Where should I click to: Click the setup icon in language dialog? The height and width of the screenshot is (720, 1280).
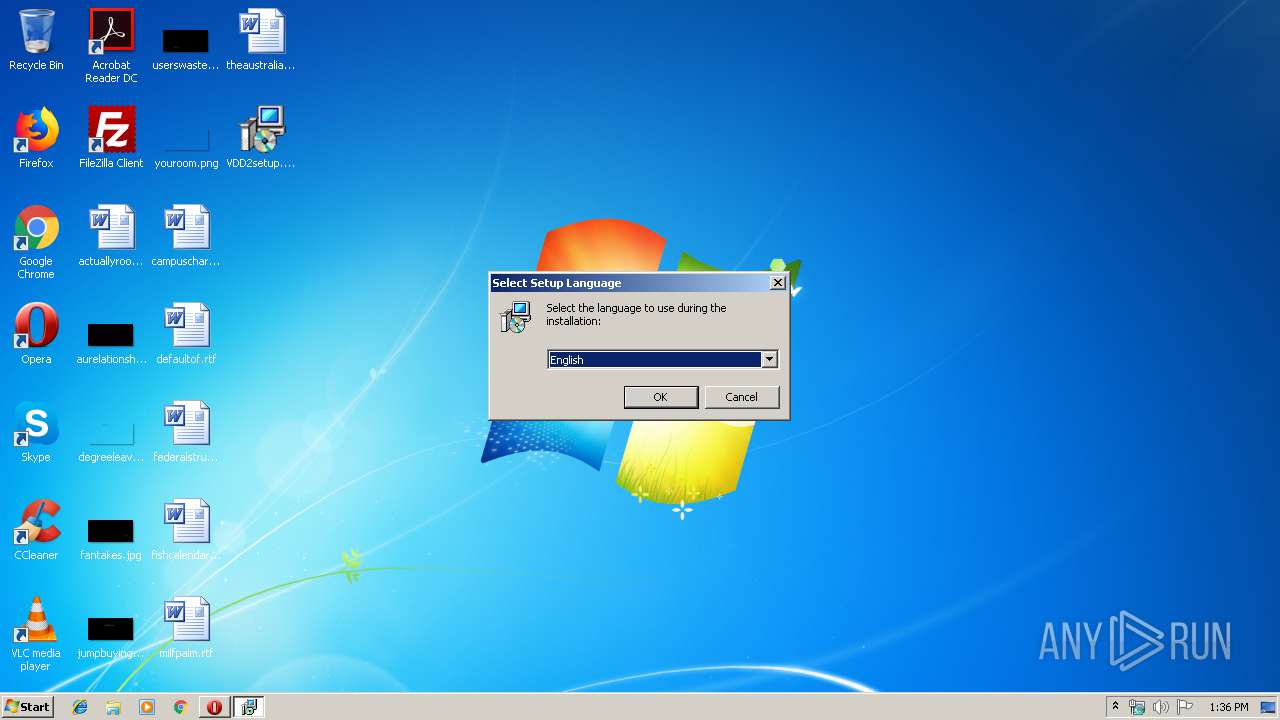coord(516,318)
